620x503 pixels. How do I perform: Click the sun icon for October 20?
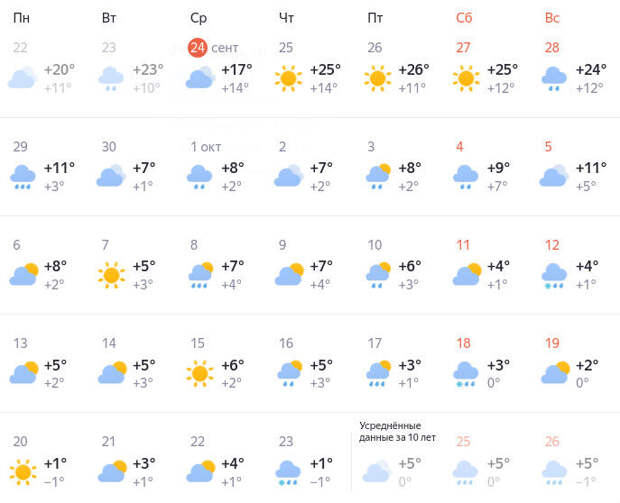24,471
